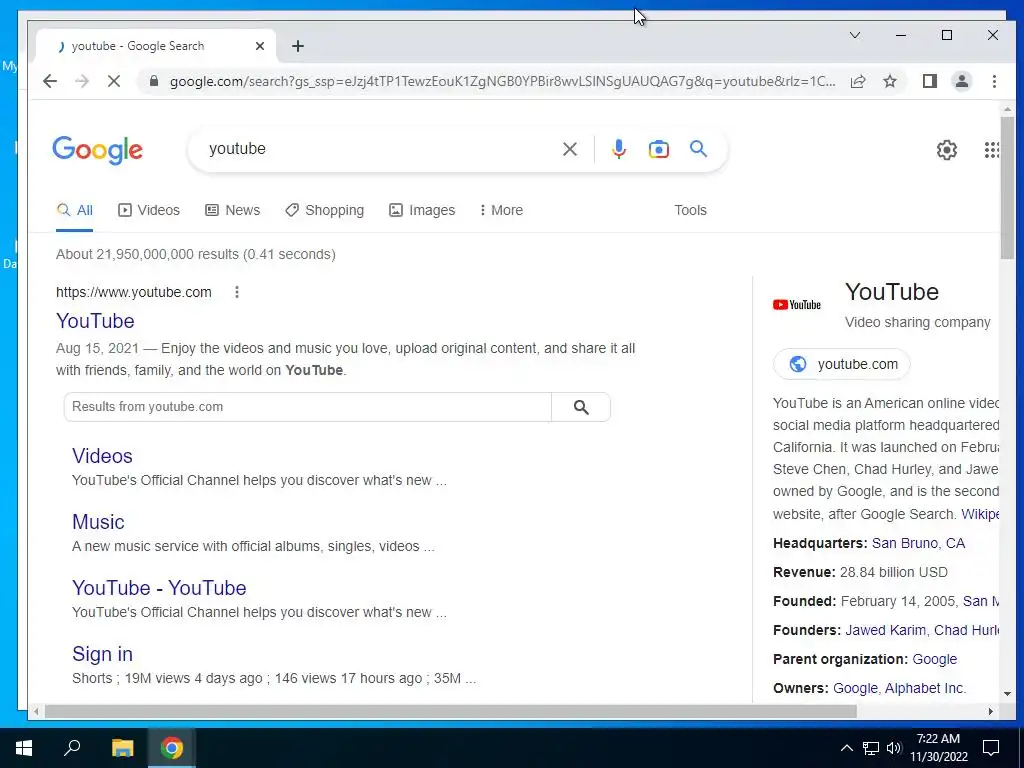This screenshot has height=768, width=1024.
Task: Click the horizontal scrollbar thumb
Action: pyautogui.click(x=451, y=711)
